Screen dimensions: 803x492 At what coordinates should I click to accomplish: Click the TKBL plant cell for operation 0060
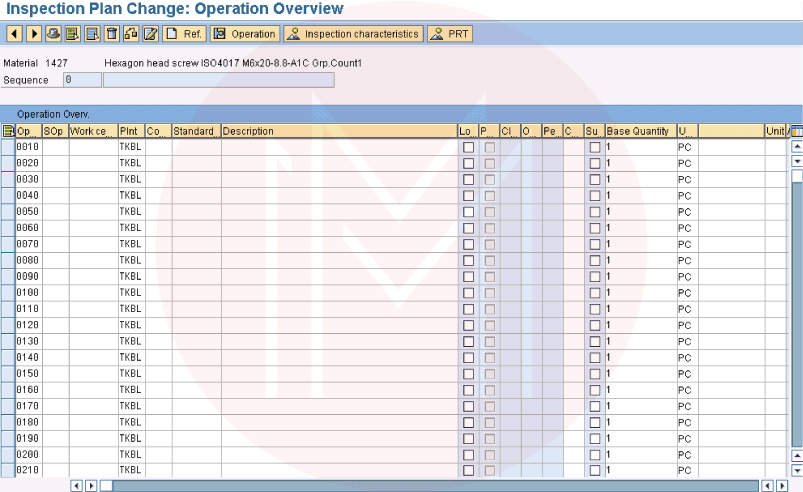[x=130, y=228]
